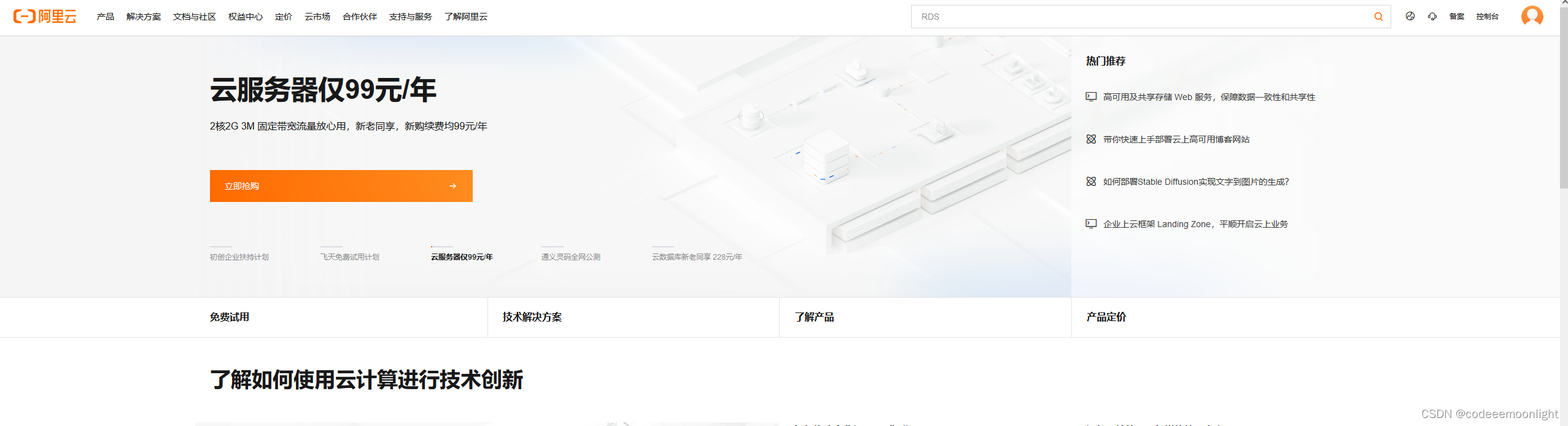Click the arrow icon inside 立即抢购 button
The height and width of the screenshot is (426, 1568).
click(452, 186)
